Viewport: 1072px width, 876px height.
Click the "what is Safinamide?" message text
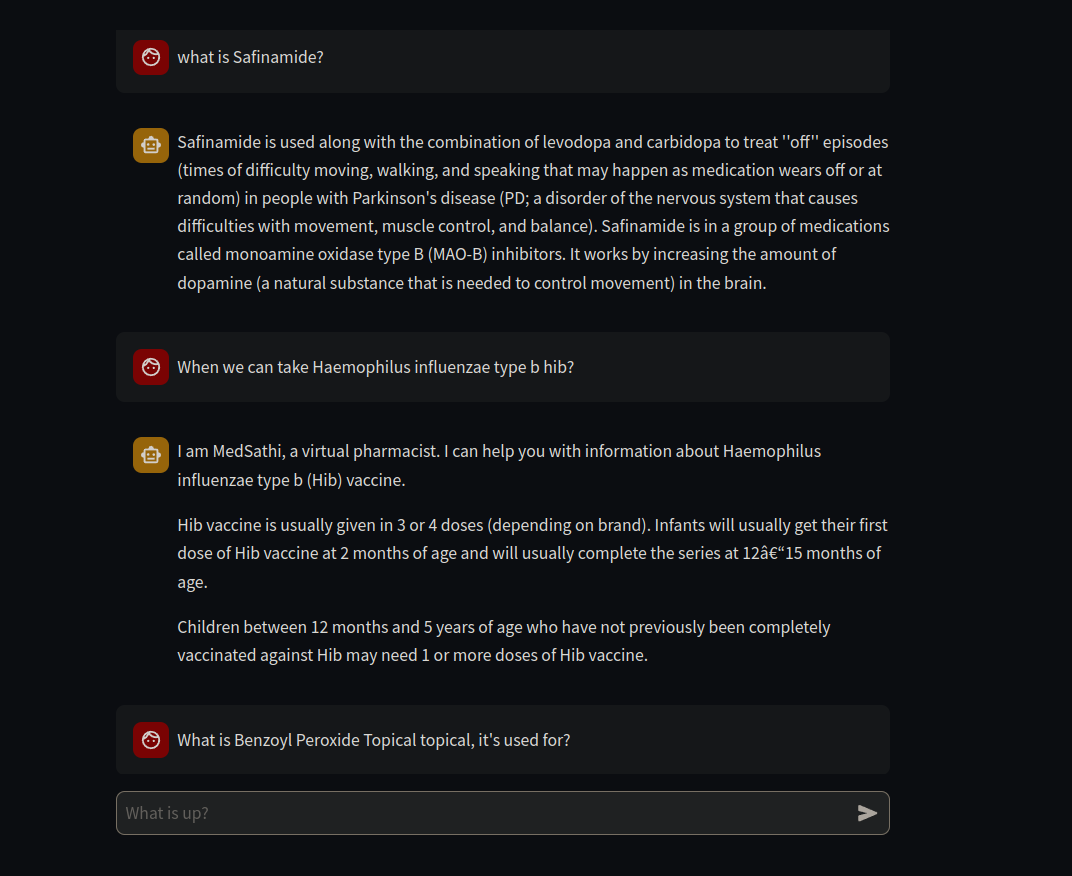click(x=250, y=57)
